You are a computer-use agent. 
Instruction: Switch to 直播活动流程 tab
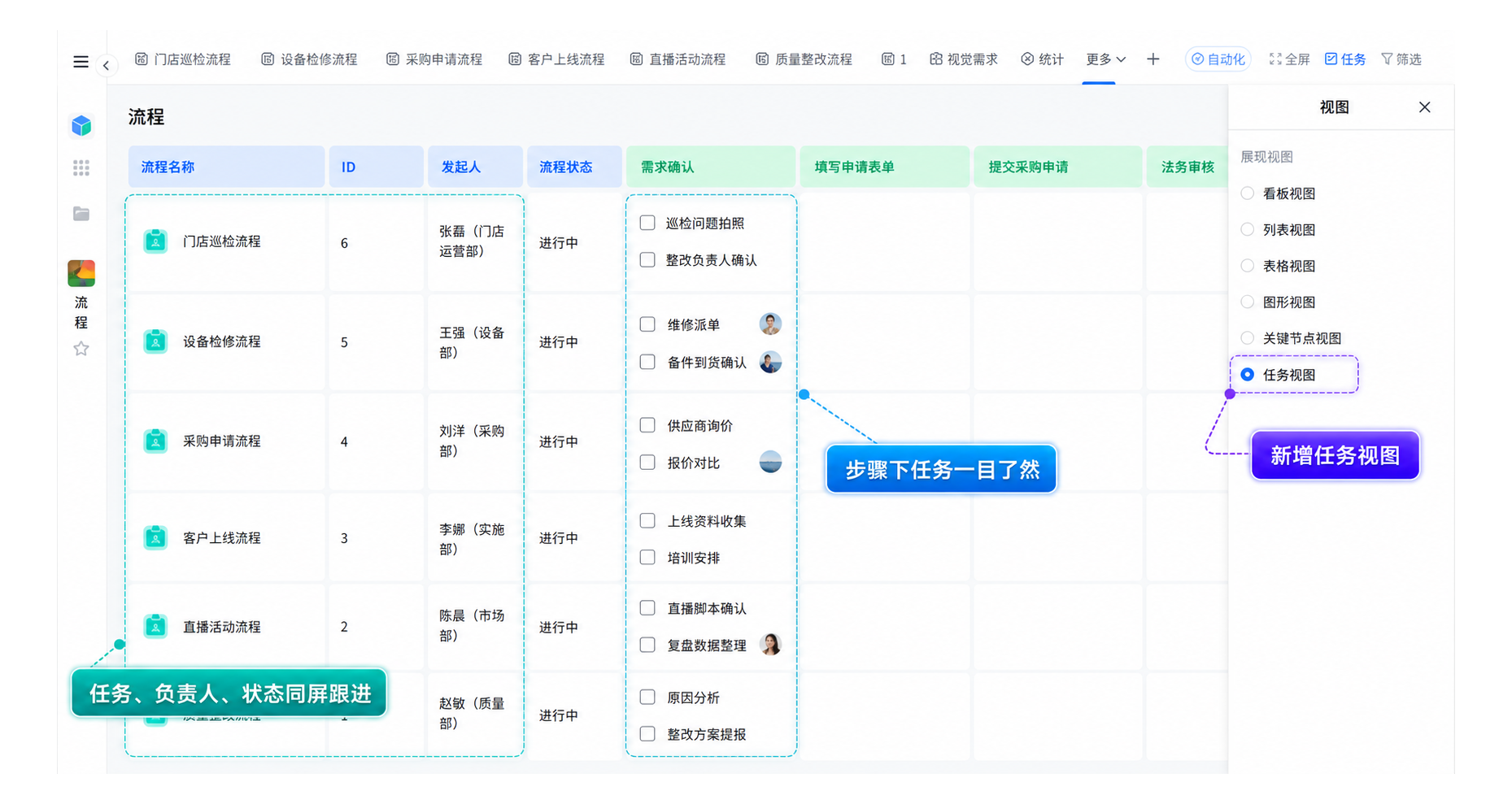click(678, 59)
